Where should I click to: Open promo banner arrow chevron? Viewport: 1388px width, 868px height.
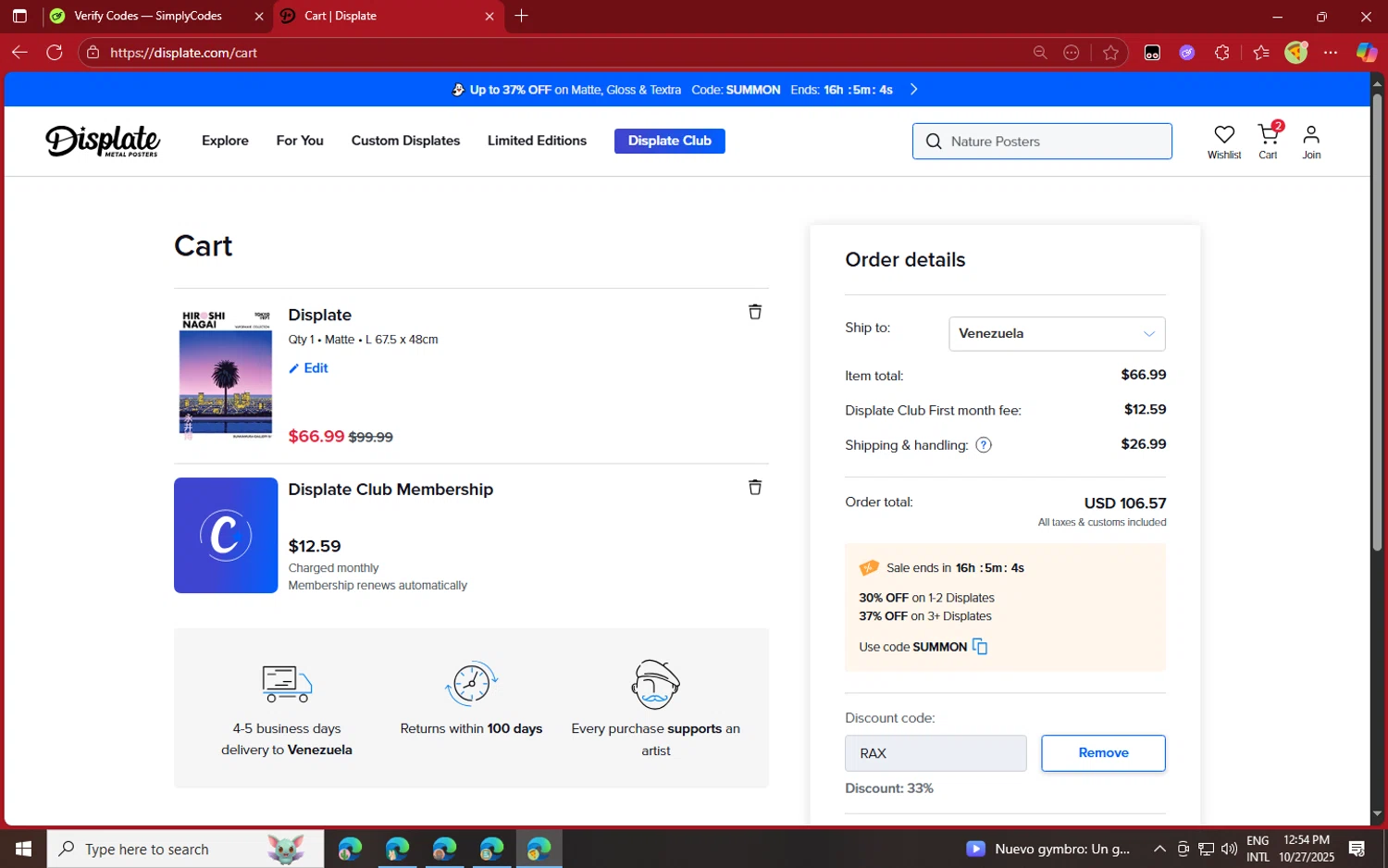[x=913, y=90]
